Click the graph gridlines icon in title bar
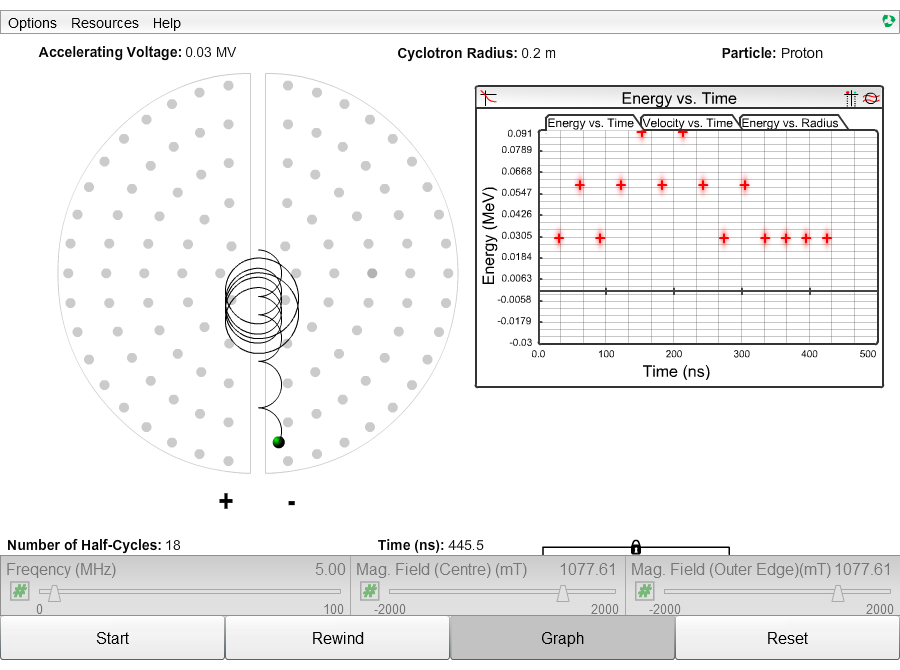900x670 pixels. pyautogui.click(x=851, y=98)
